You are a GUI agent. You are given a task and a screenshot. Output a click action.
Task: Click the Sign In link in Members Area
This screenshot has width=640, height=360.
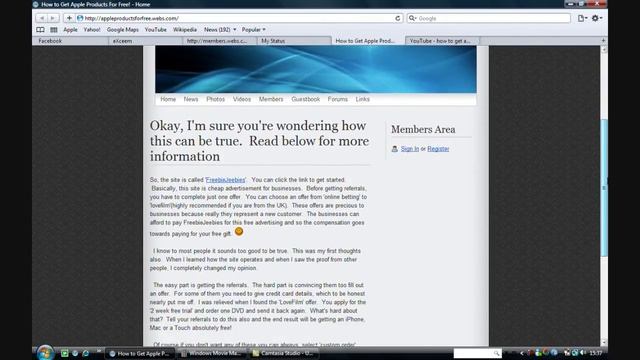[410, 149]
